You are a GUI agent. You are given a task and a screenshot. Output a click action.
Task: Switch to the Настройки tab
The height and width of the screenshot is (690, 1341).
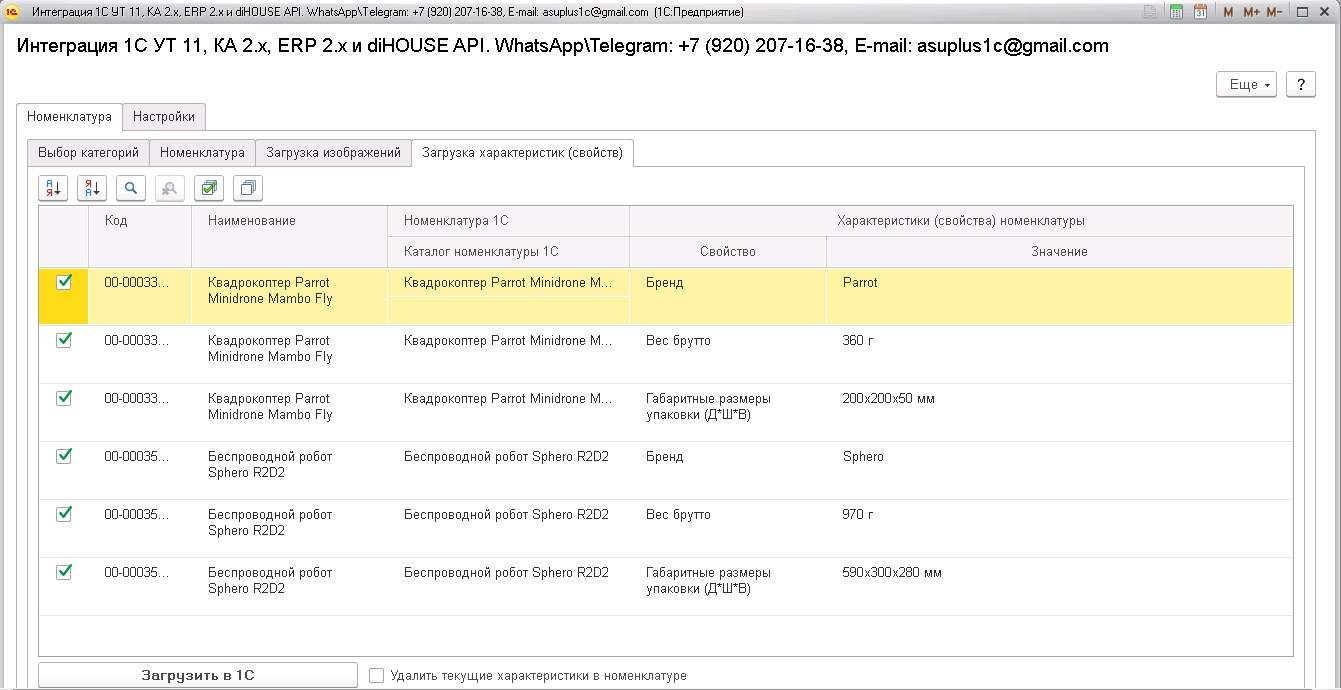164,117
